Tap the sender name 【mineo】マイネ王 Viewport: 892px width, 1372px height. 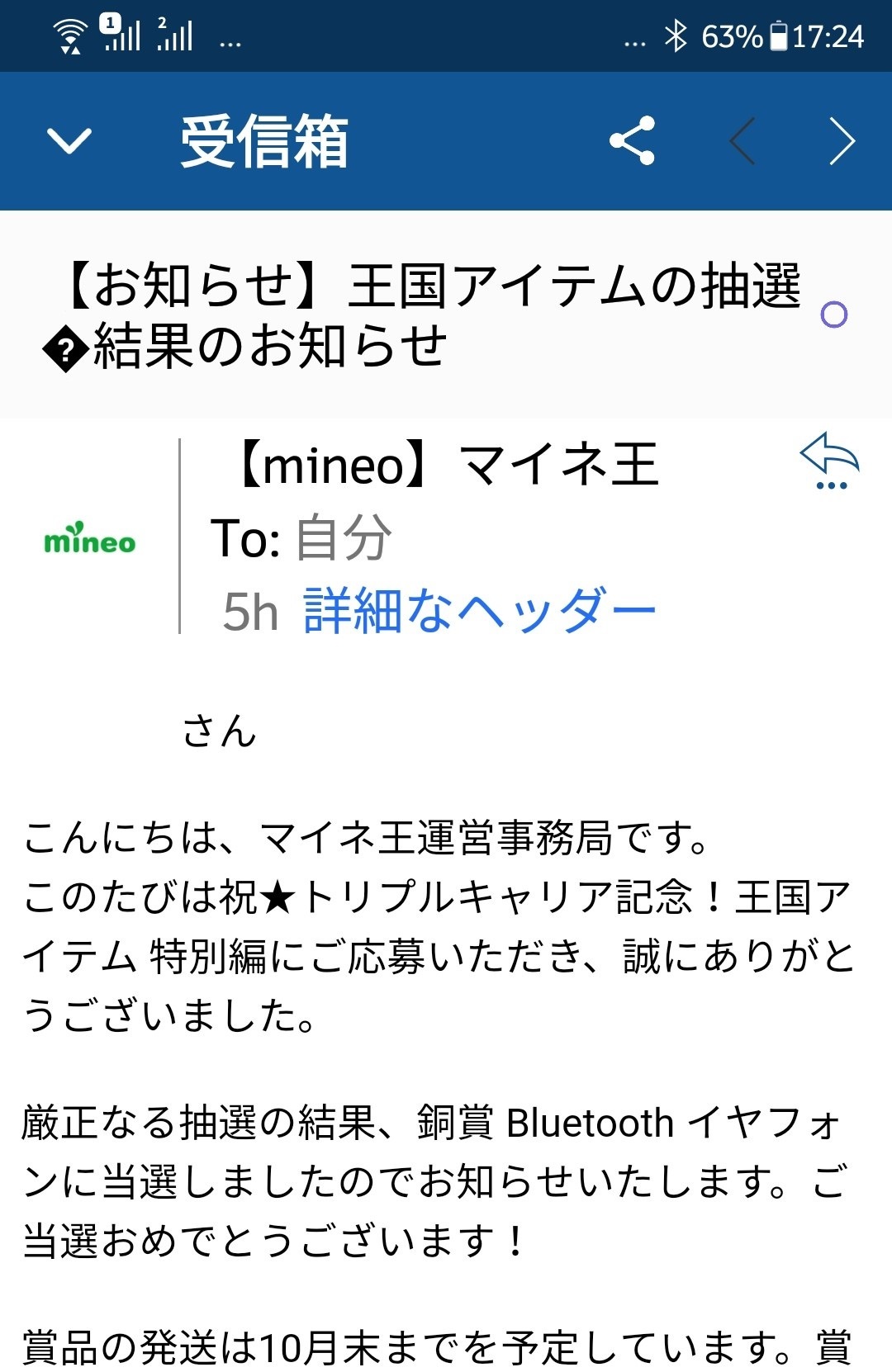[x=448, y=465]
